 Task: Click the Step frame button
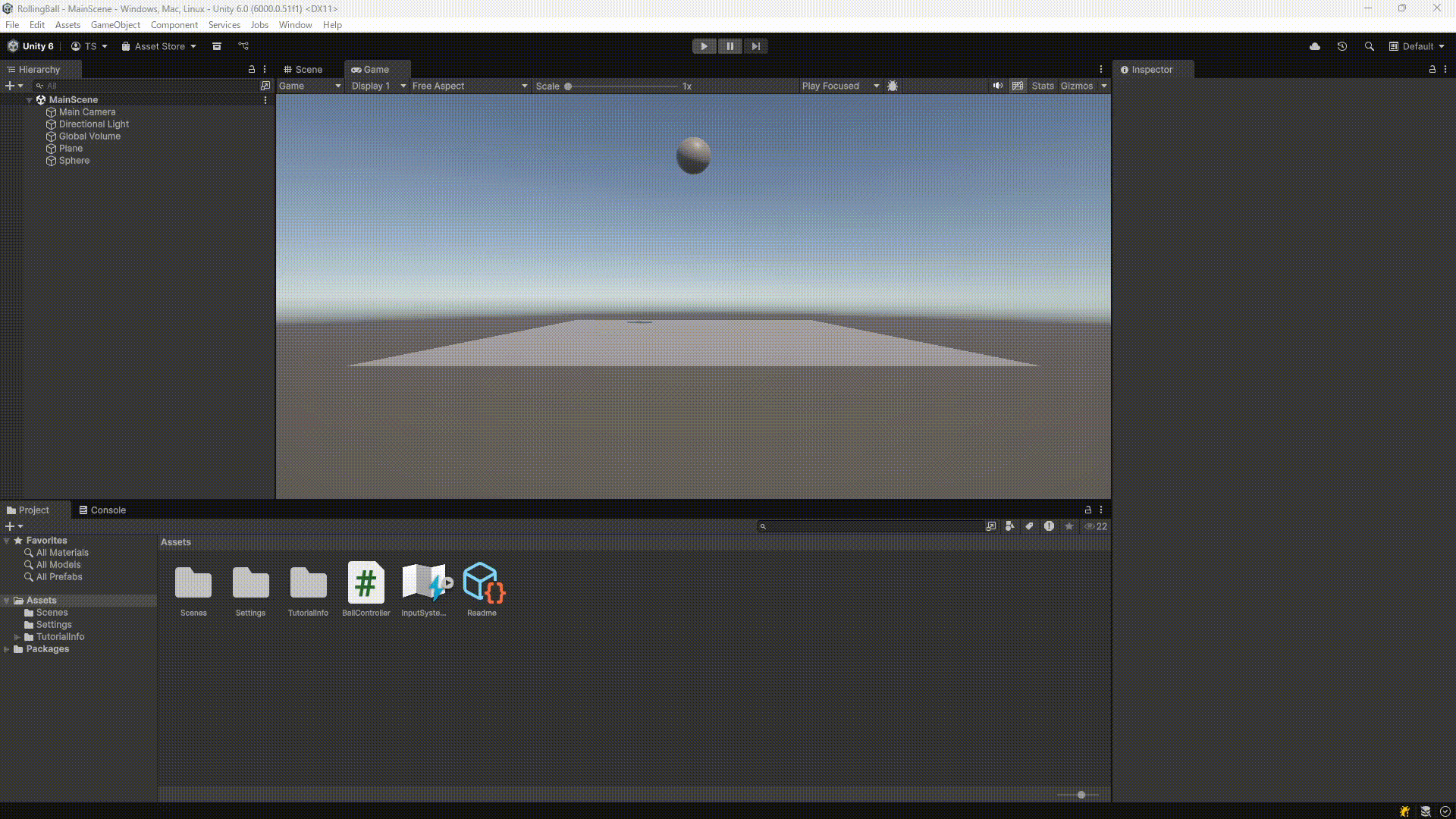click(755, 46)
